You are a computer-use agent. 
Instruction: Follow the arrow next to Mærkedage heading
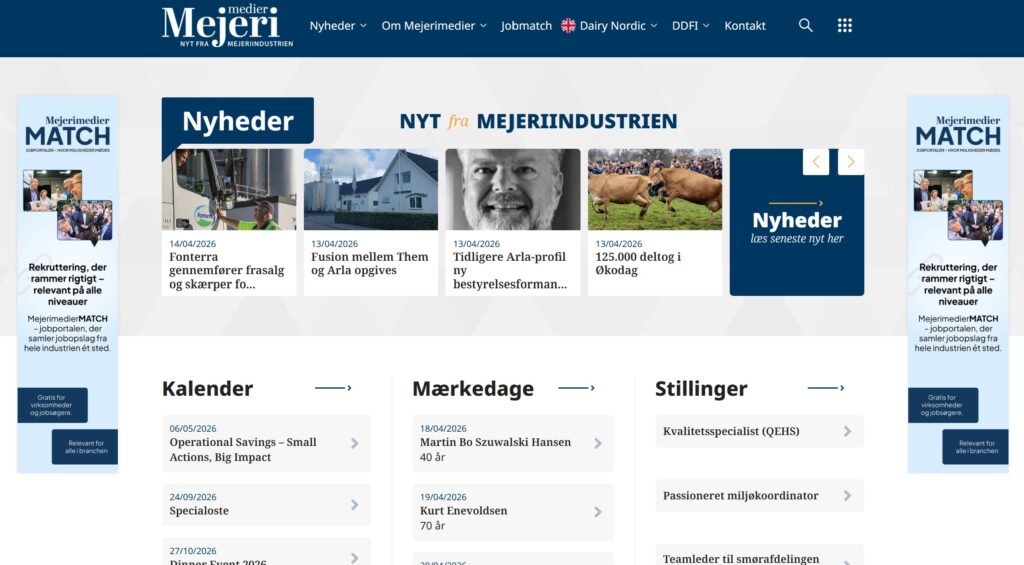pyautogui.click(x=576, y=388)
